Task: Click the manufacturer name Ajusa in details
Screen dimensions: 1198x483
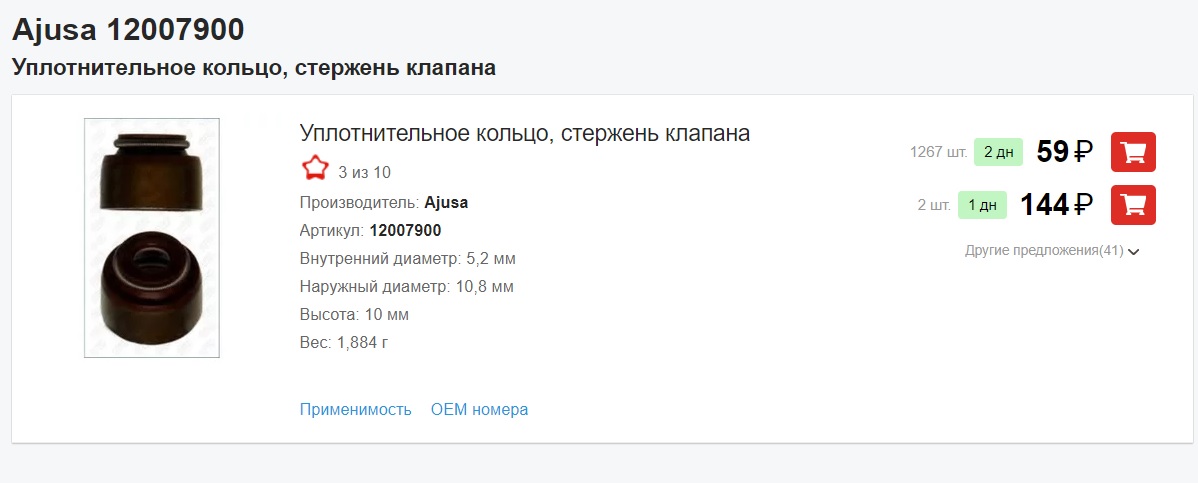Action: pos(446,202)
